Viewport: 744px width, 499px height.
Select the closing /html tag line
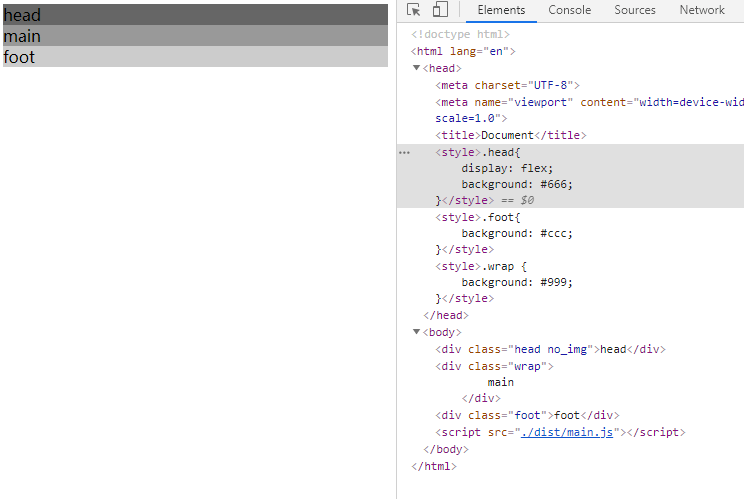point(434,466)
